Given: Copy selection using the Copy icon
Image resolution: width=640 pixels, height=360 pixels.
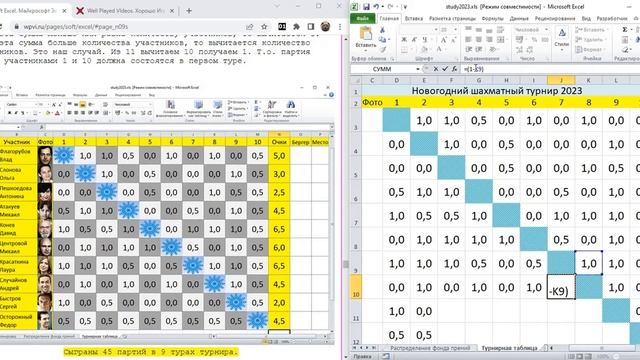Looking at the screenshot, I should [382, 39].
